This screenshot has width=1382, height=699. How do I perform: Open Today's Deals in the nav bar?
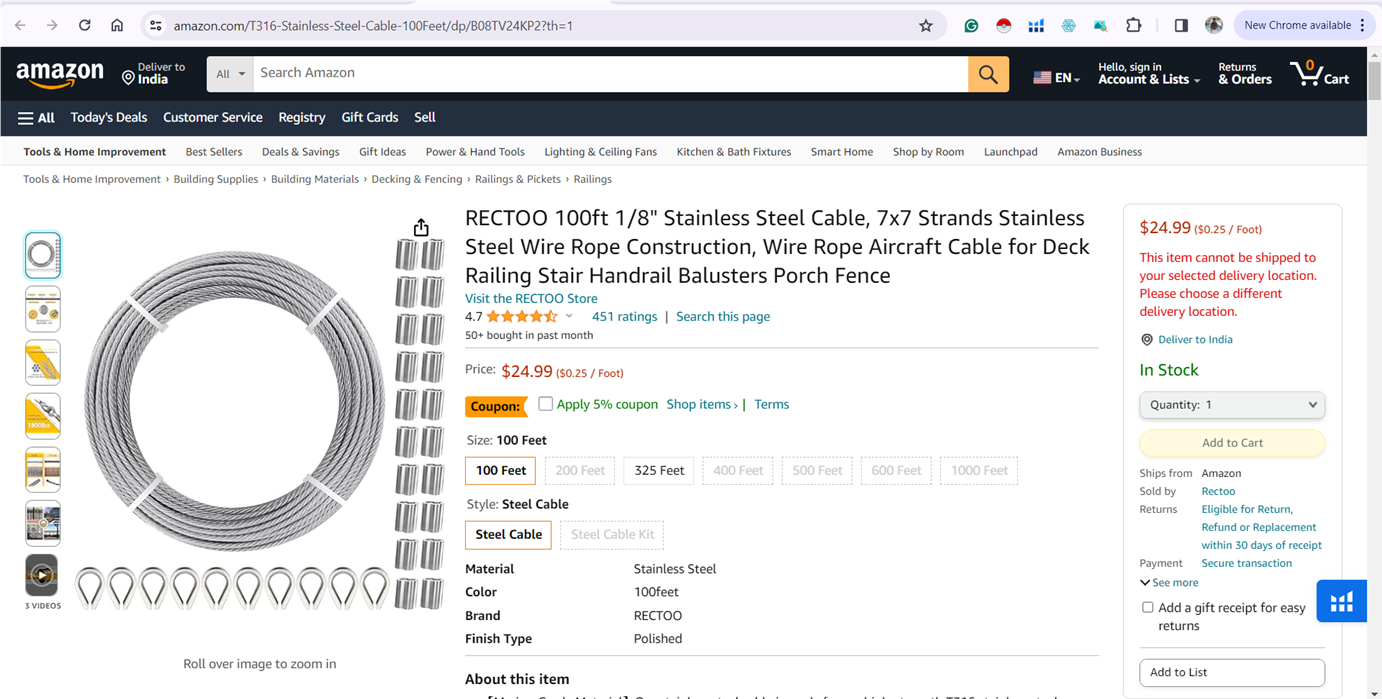click(109, 118)
